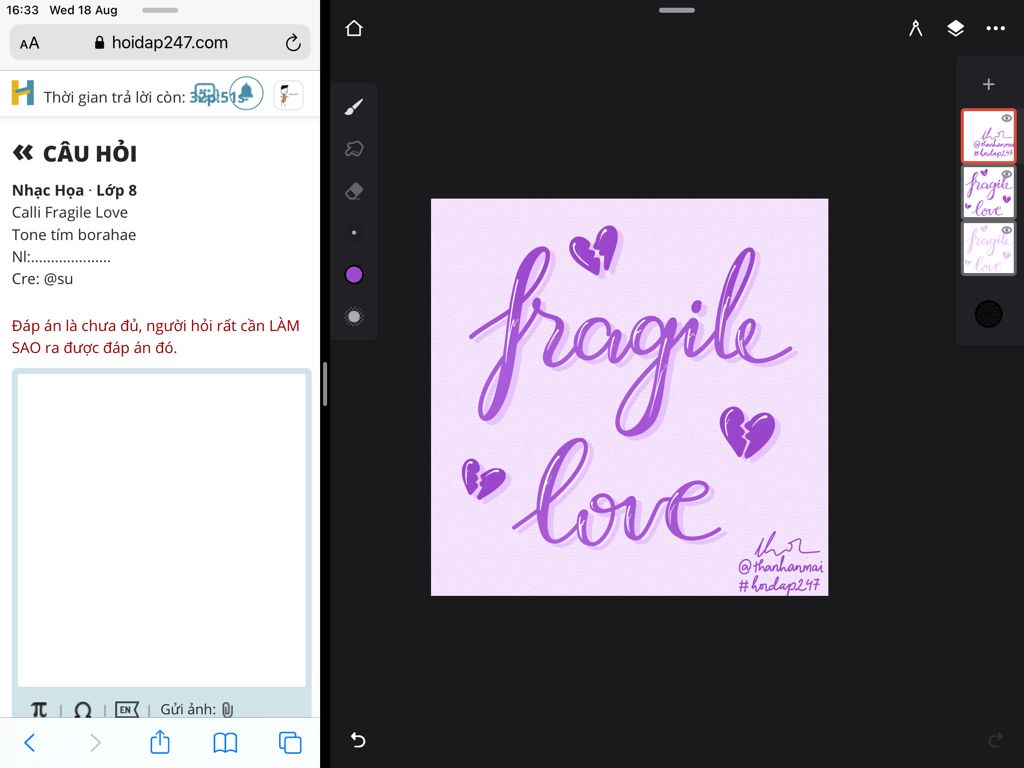The image size is (1024, 768).
Task: Go back in Safari
Action: tap(29, 743)
